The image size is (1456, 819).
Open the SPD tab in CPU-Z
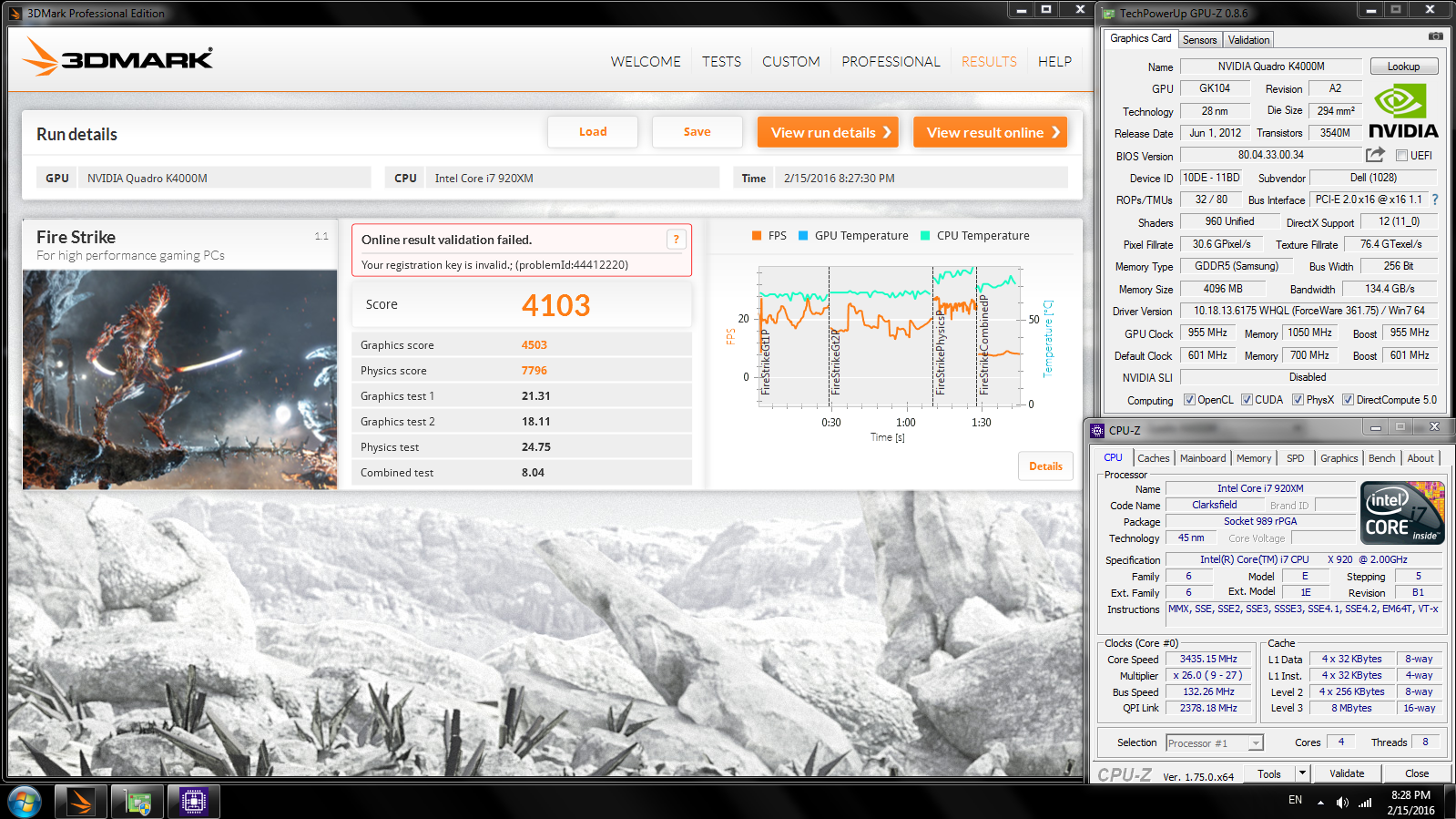tap(1295, 458)
